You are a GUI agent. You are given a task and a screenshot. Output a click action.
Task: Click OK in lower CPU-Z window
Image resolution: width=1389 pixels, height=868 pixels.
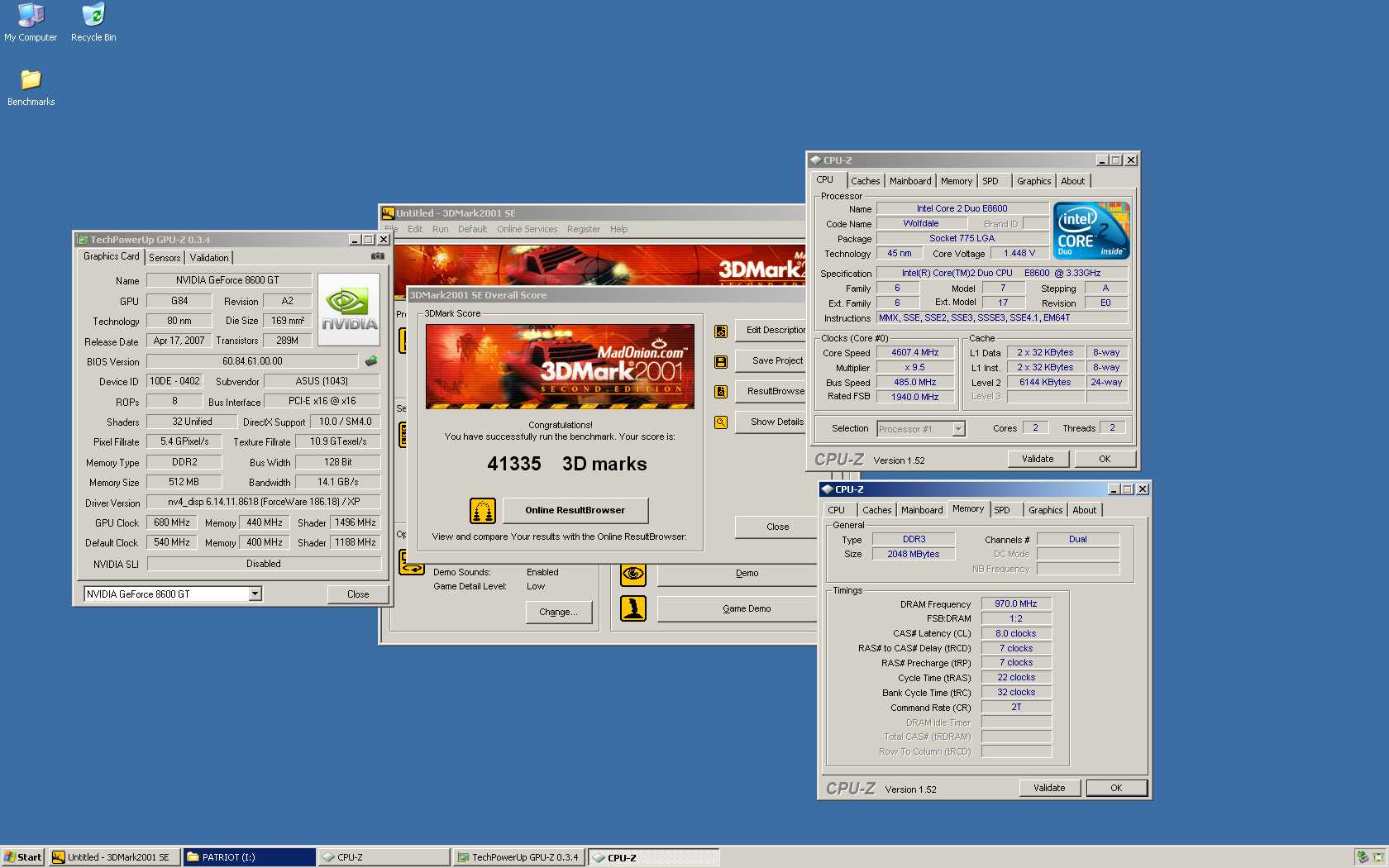click(x=1116, y=788)
